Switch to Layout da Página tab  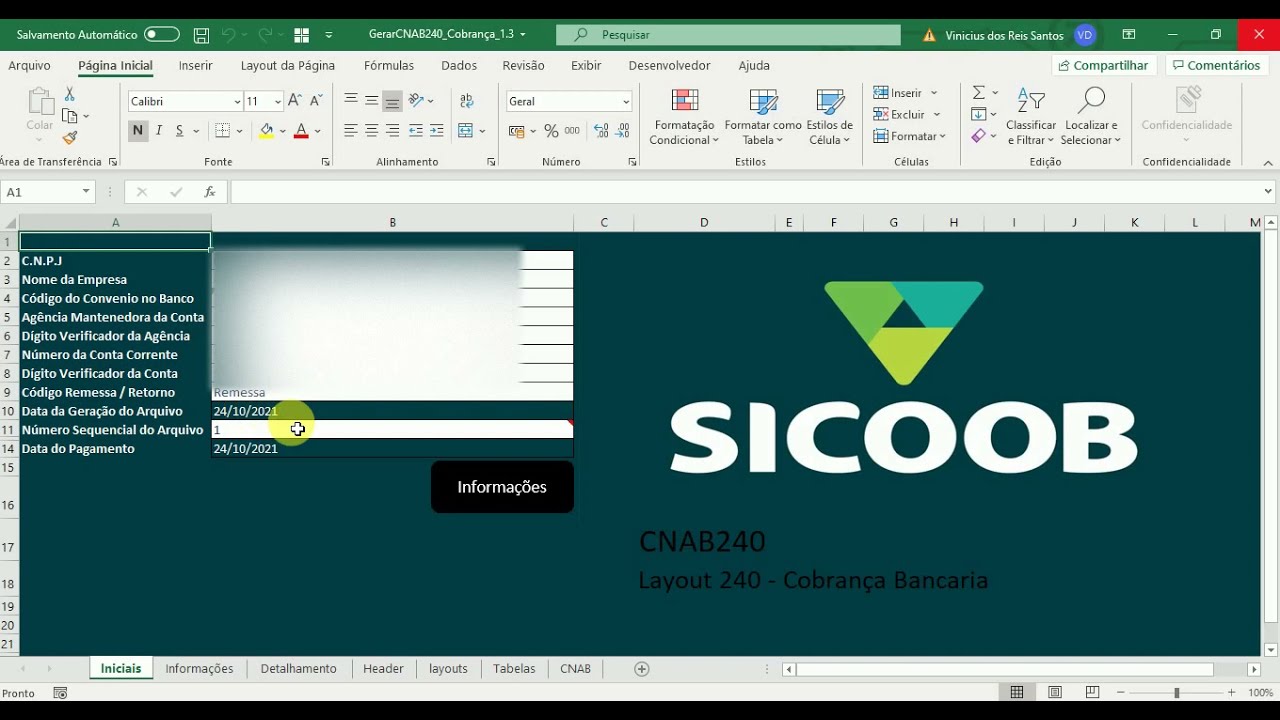coord(288,65)
